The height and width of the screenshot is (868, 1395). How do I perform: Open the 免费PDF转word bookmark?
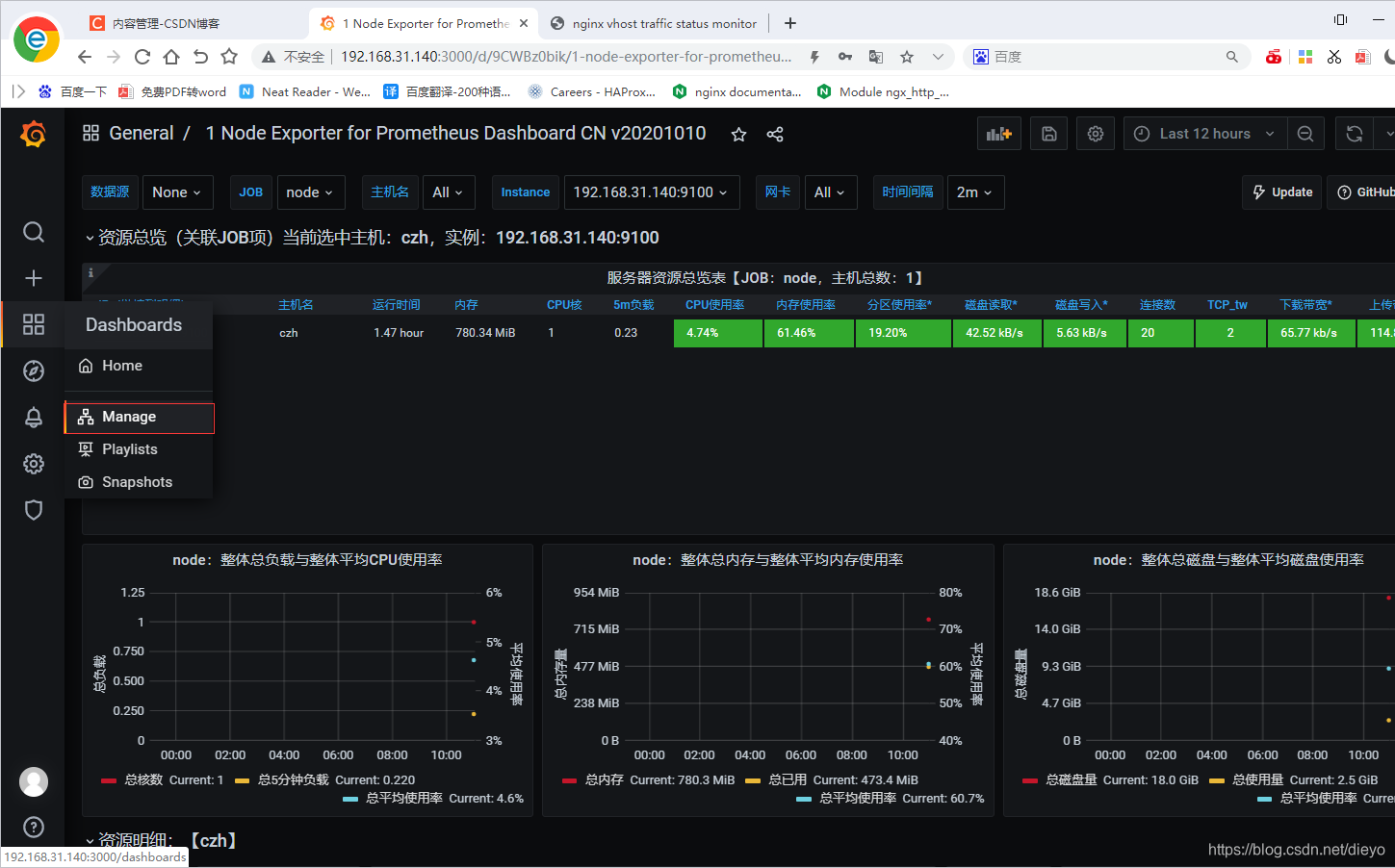pyautogui.click(x=172, y=92)
